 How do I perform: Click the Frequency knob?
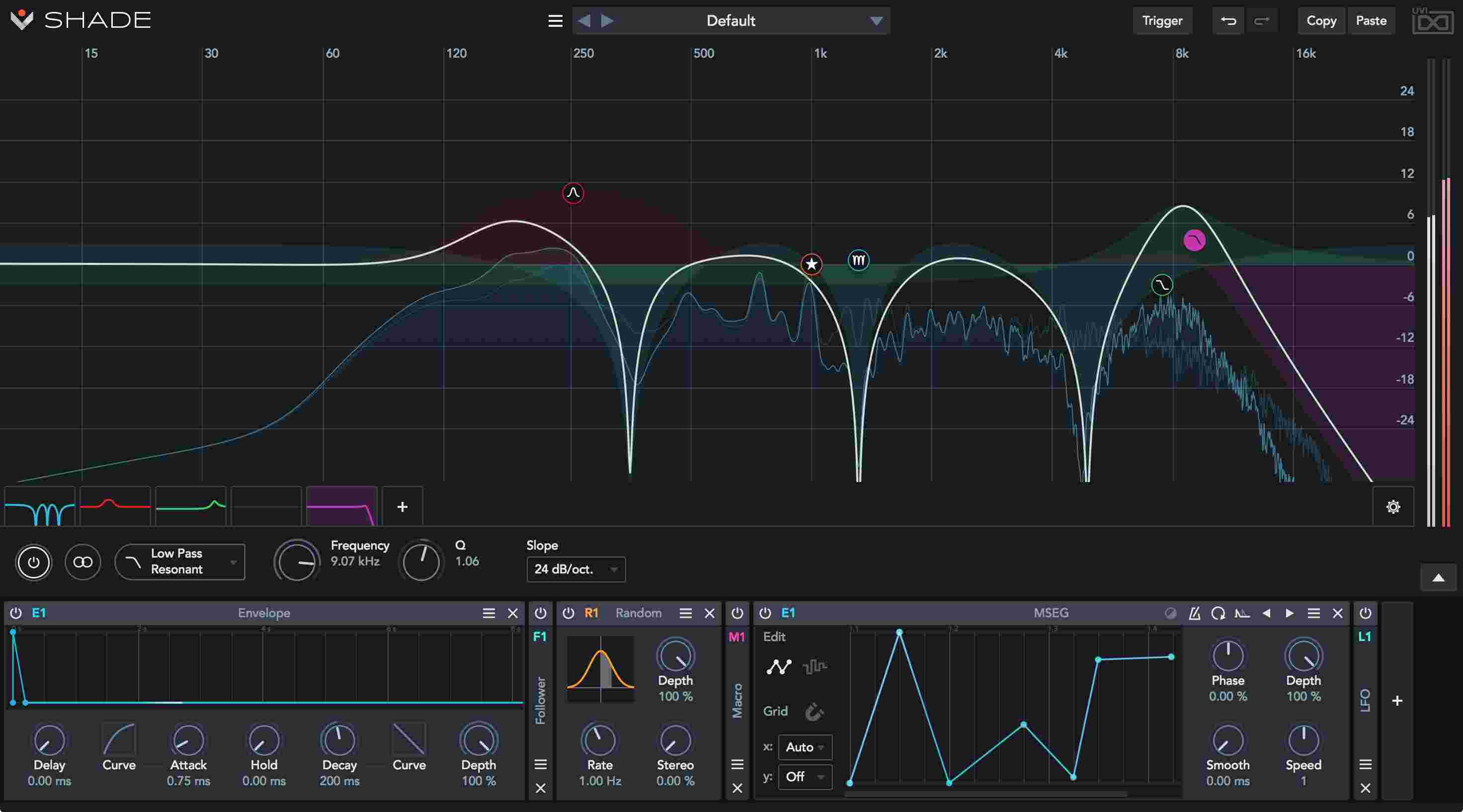297,562
